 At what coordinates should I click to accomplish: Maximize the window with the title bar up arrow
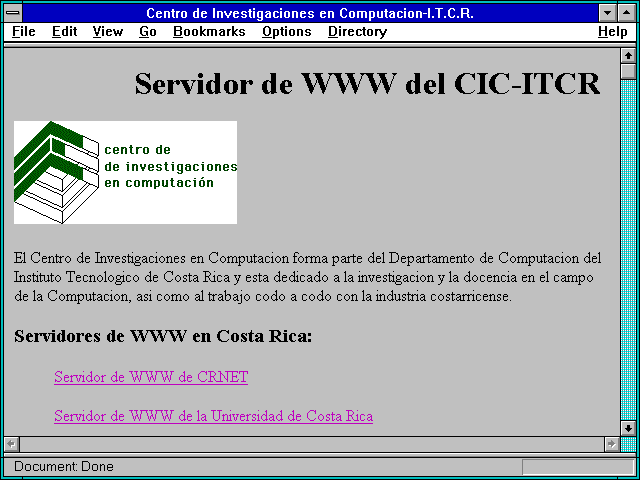(x=627, y=13)
